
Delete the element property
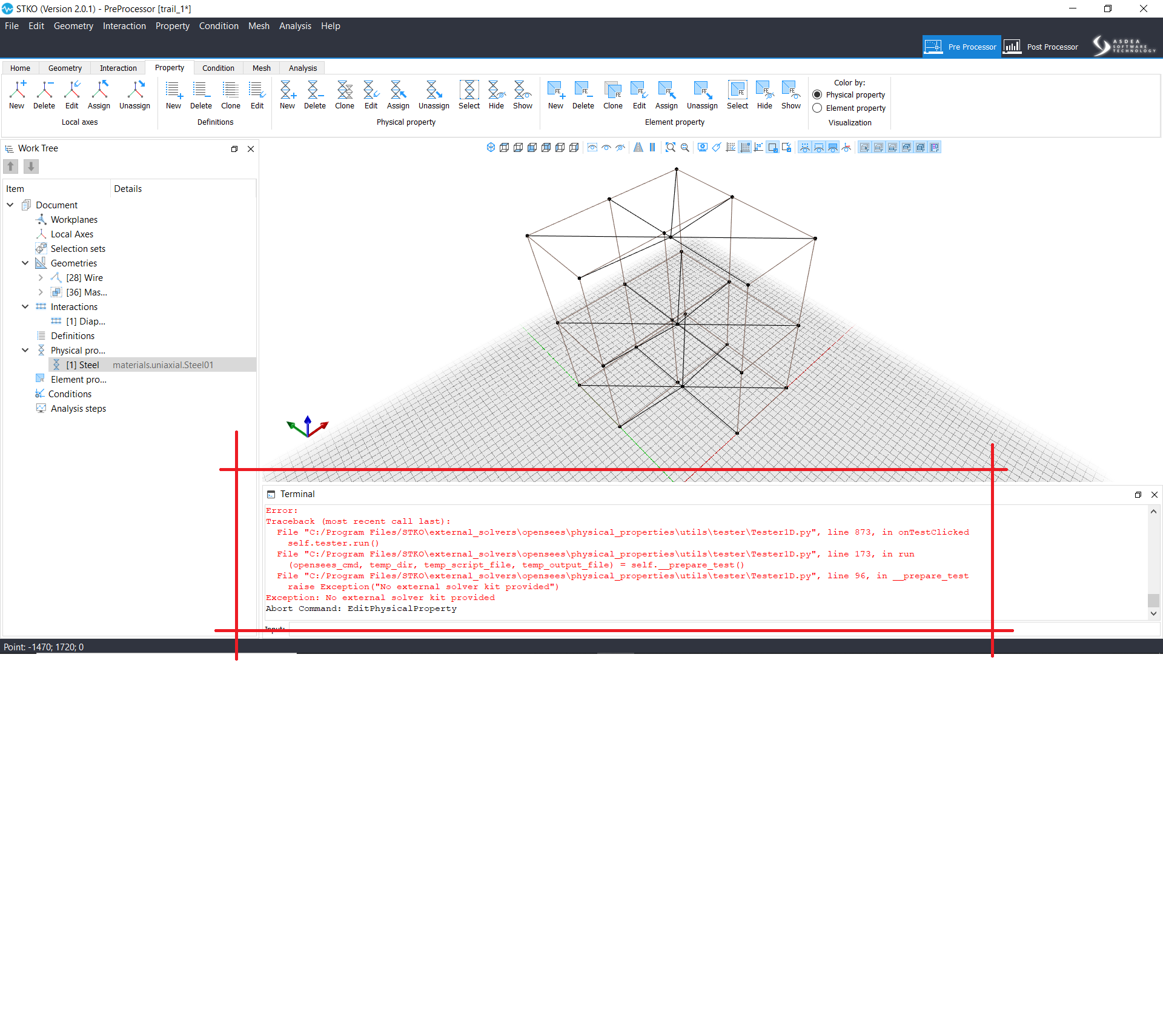[583, 95]
